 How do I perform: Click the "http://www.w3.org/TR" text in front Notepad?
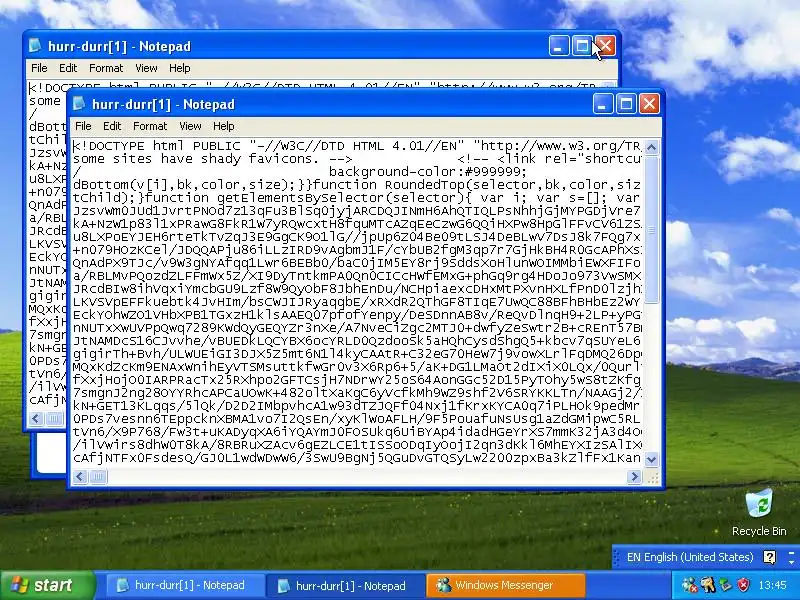(x=560, y=146)
